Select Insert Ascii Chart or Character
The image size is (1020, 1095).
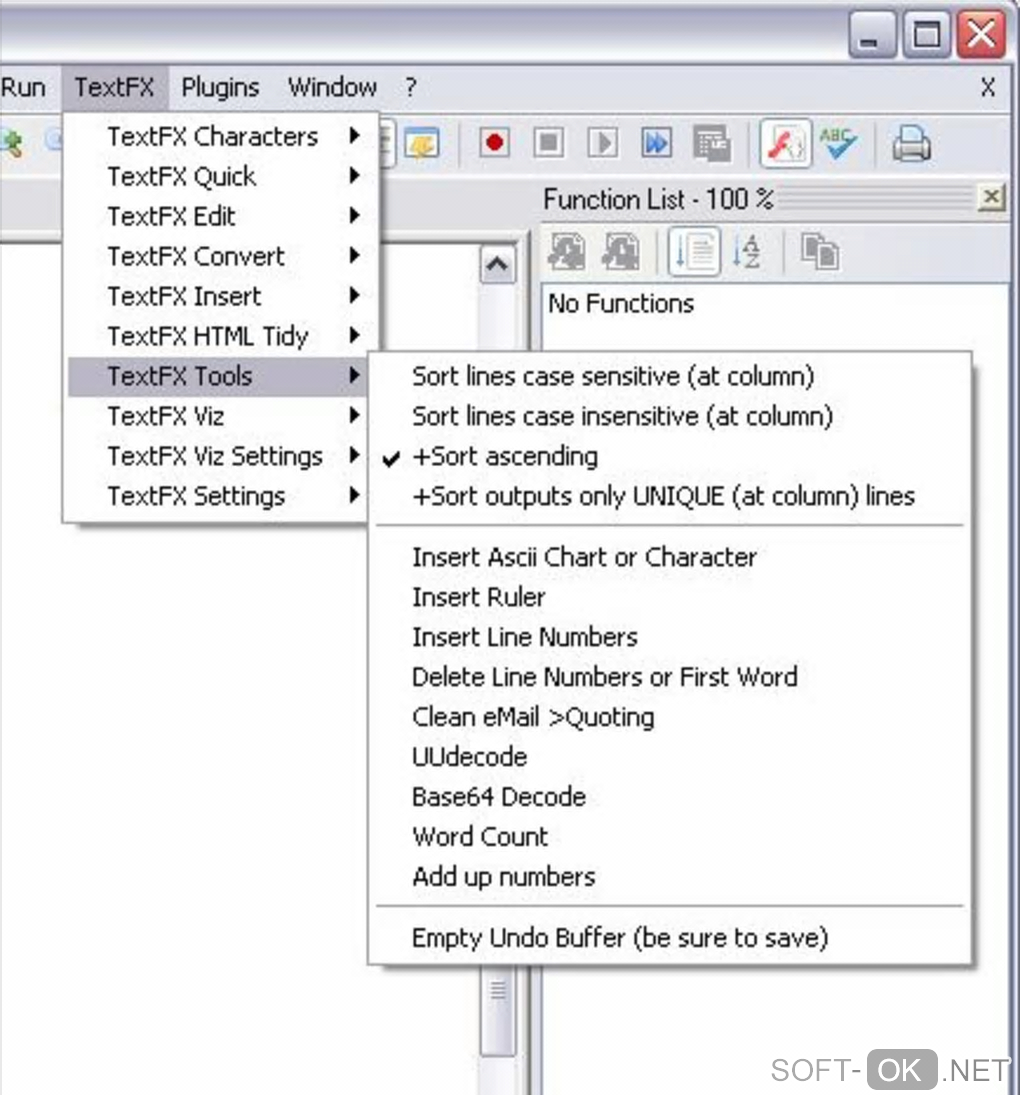point(670,557)
